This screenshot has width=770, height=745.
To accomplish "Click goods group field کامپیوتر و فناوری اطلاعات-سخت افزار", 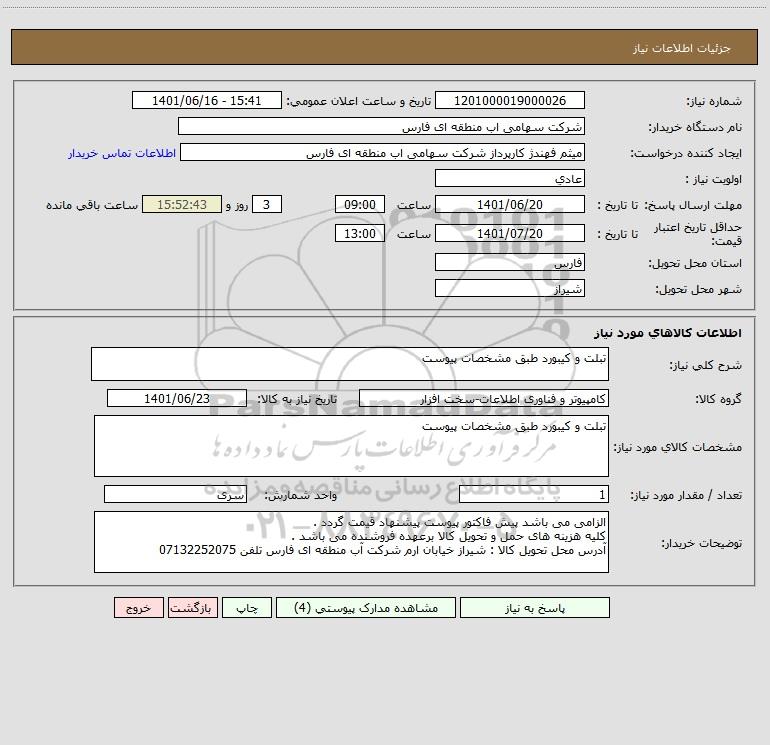I will (484, 398).
